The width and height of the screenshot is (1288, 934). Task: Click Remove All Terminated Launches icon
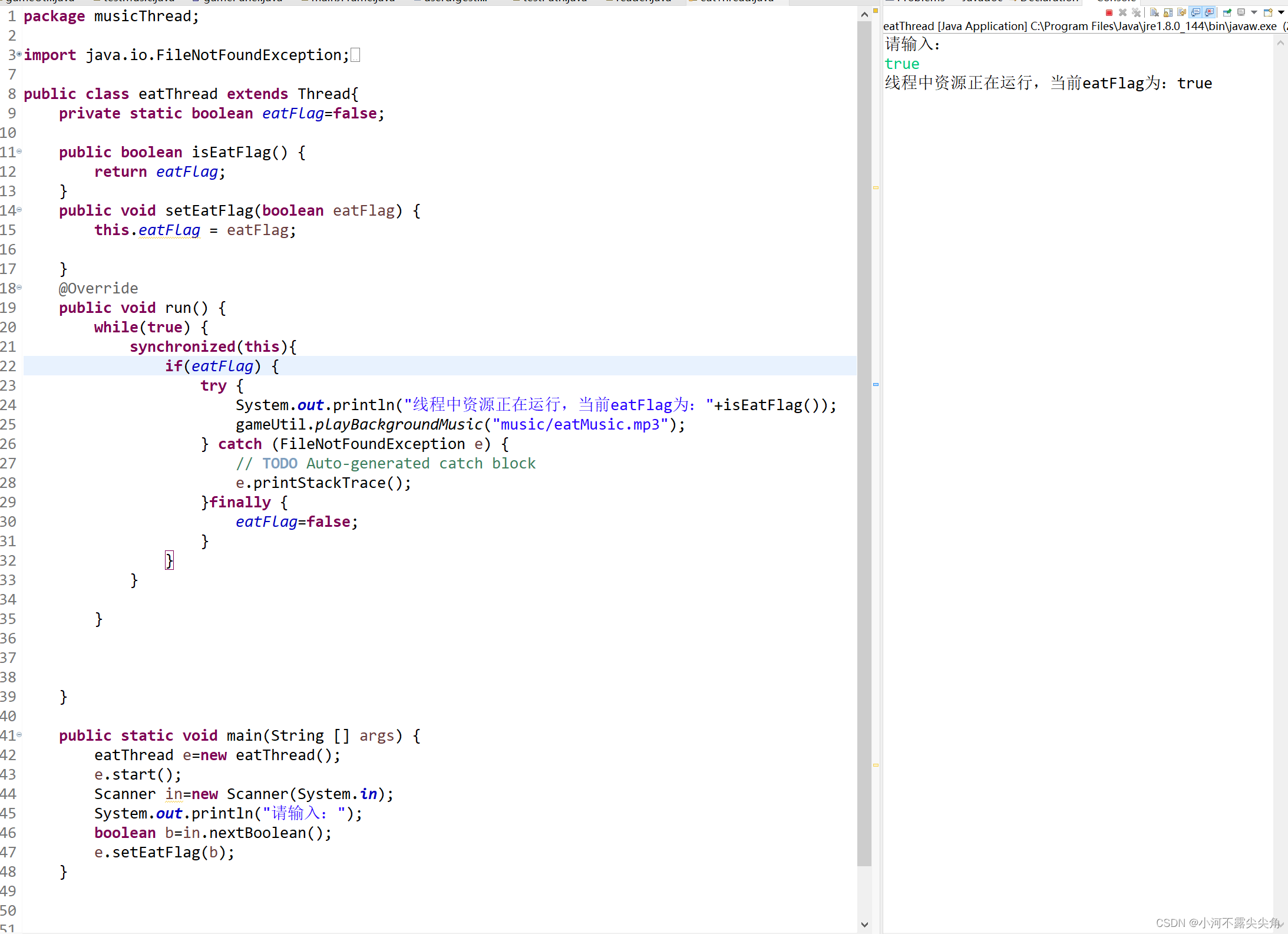pos(1137,12)
